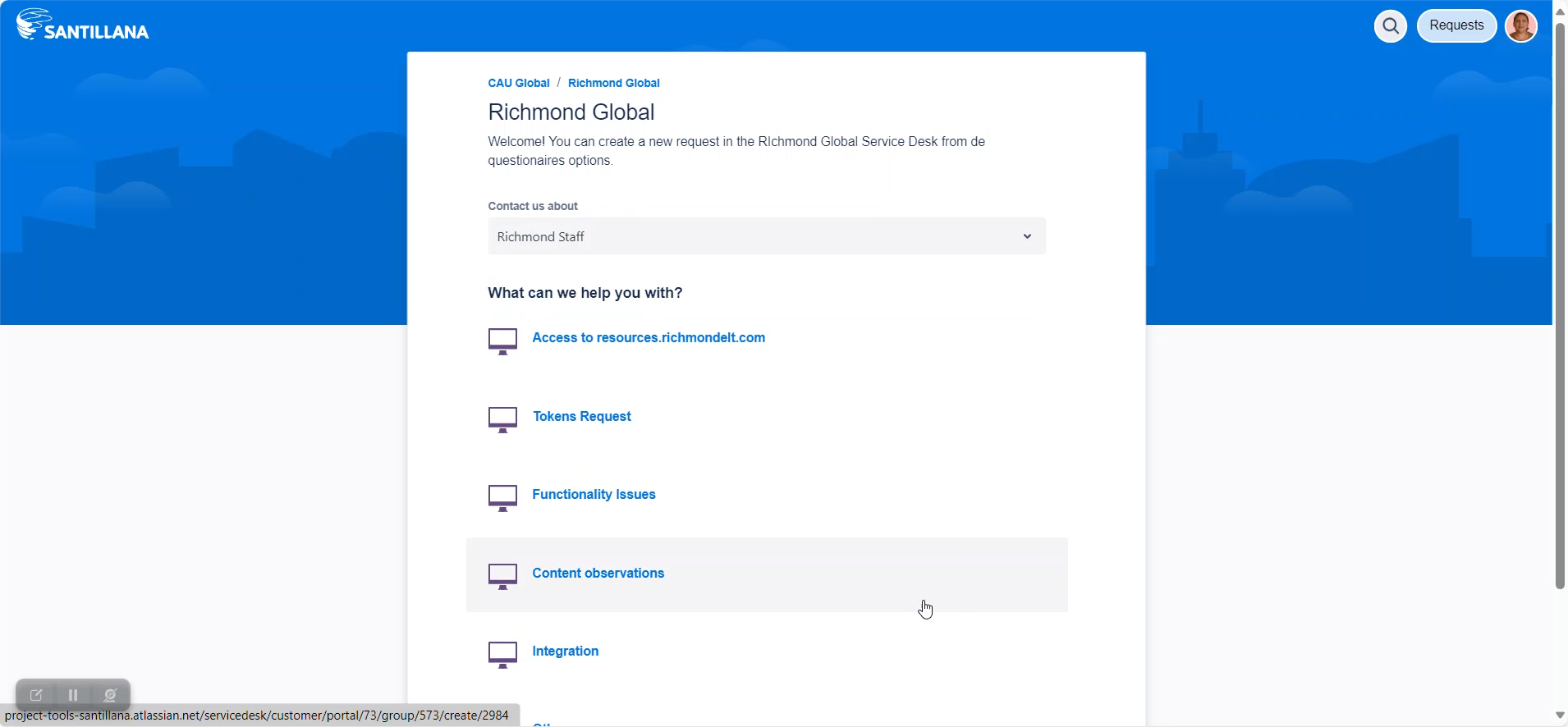Open the user profile avatar menu
1568x727 pixels.
1520,26
